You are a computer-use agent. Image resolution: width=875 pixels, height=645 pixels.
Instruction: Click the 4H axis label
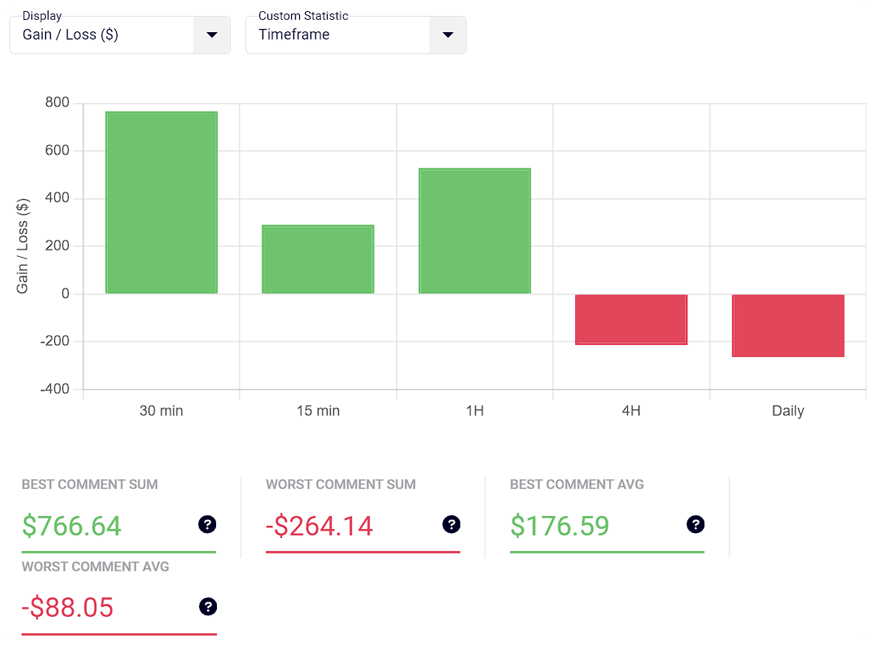coord(631,411)
